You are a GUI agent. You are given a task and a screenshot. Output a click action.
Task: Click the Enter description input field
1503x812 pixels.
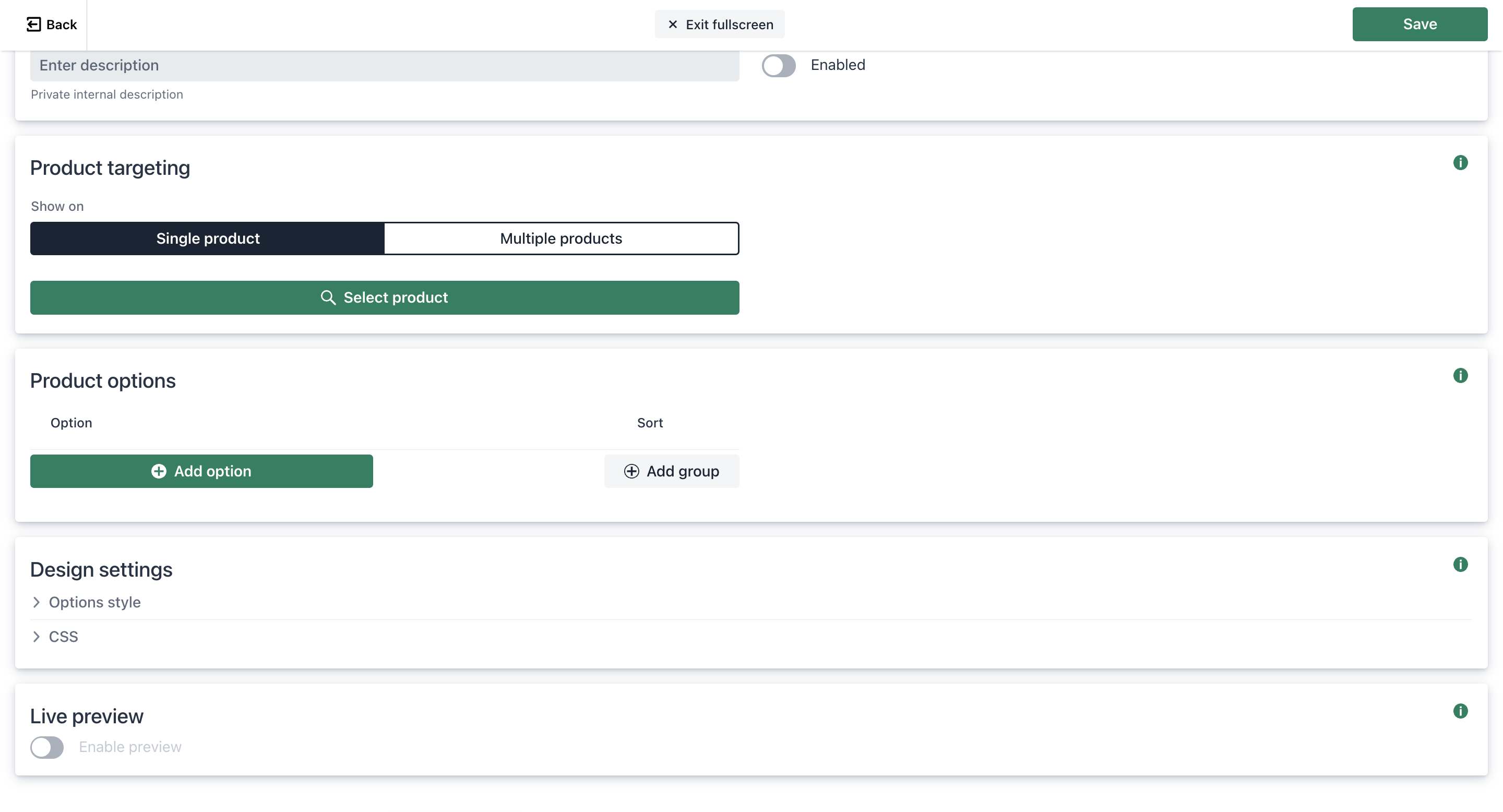point(385,65)
